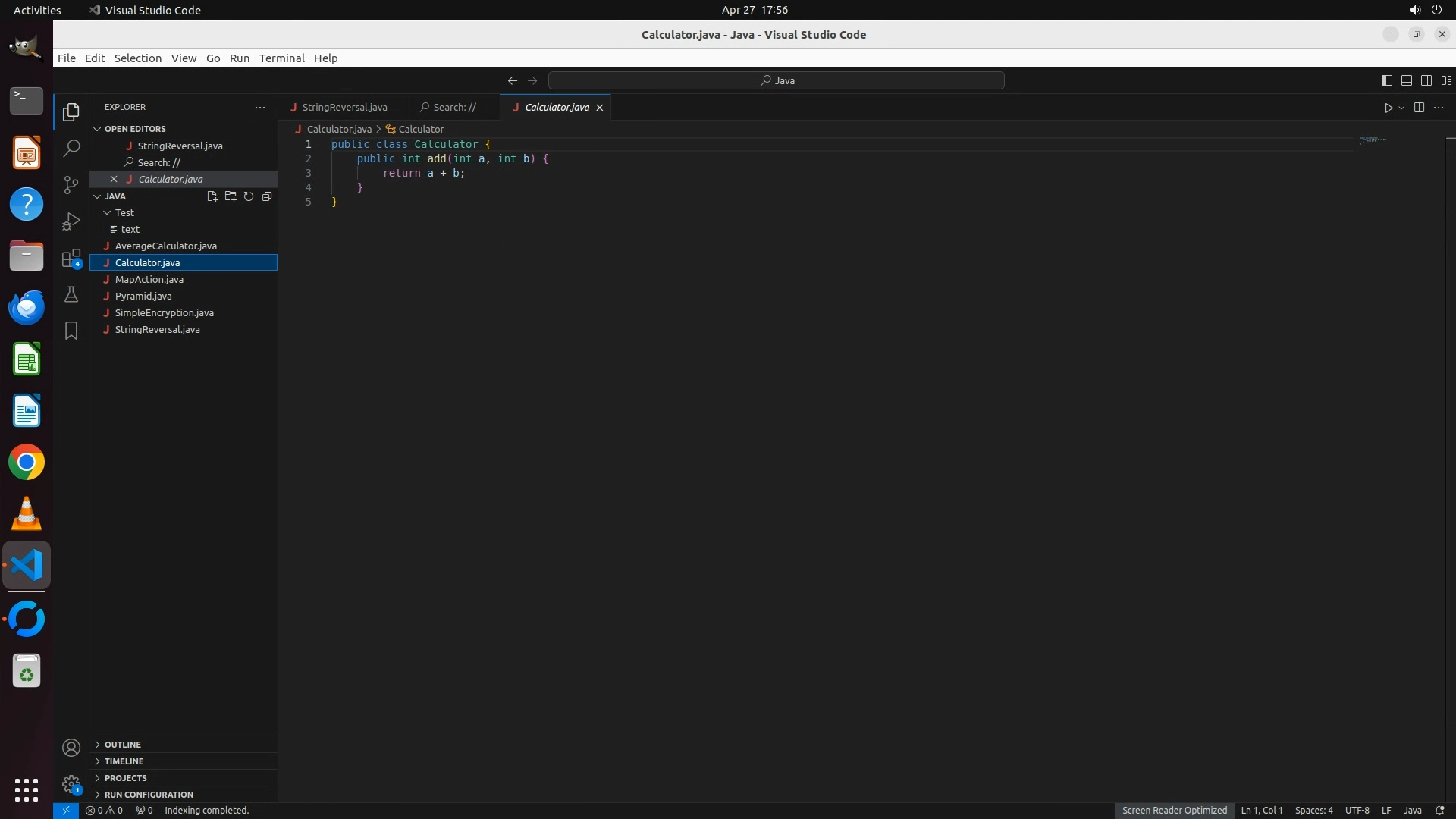Screen dimensions: 1456x819
Task: Click Collapse Folders icon in explorer
Action: [x=267, y=196]
